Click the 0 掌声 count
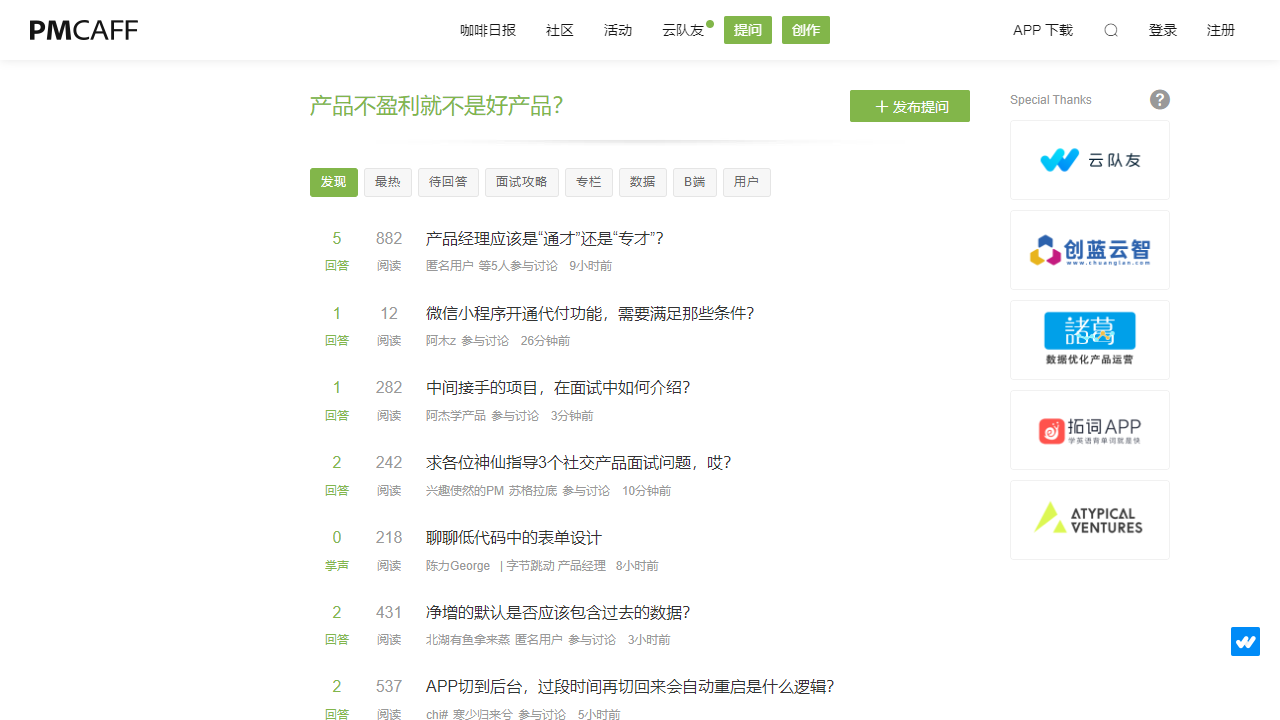This screenshot has height=720, width=1280. [337, 551]
